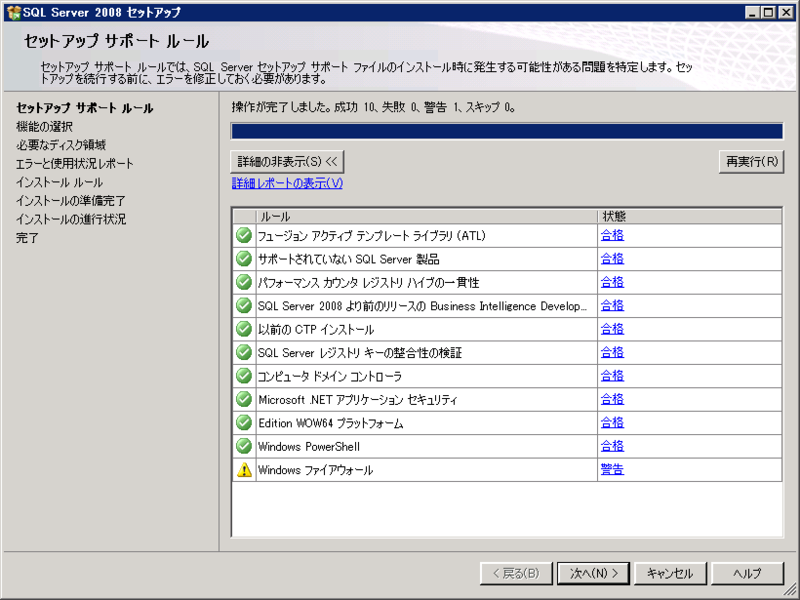Screen dimensions: 800x600
Task: Click the warning icon beside Windows ファイアウォール
Action: [x=243, y=469]
